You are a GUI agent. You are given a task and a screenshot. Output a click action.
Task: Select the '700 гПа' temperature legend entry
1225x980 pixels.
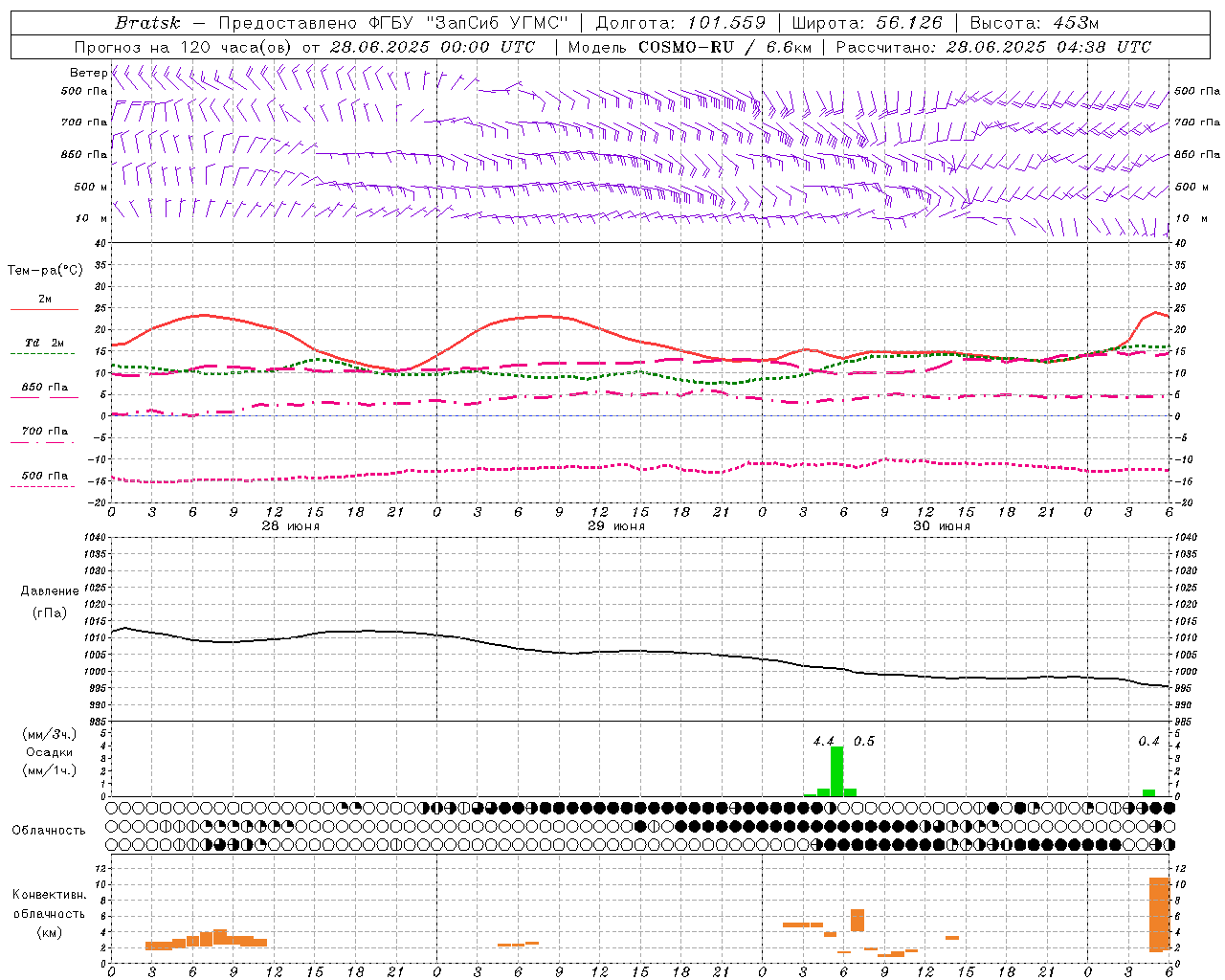(x=45, y=431)
